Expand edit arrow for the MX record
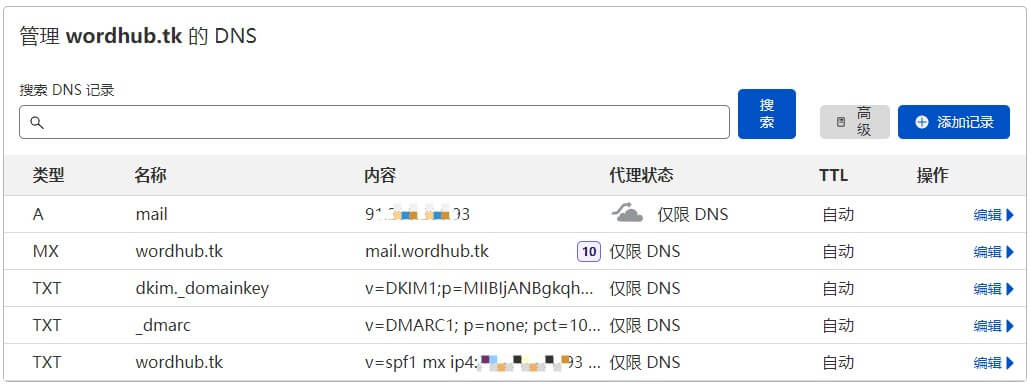Screen dimensions: 1030x384 point(1010,252)
